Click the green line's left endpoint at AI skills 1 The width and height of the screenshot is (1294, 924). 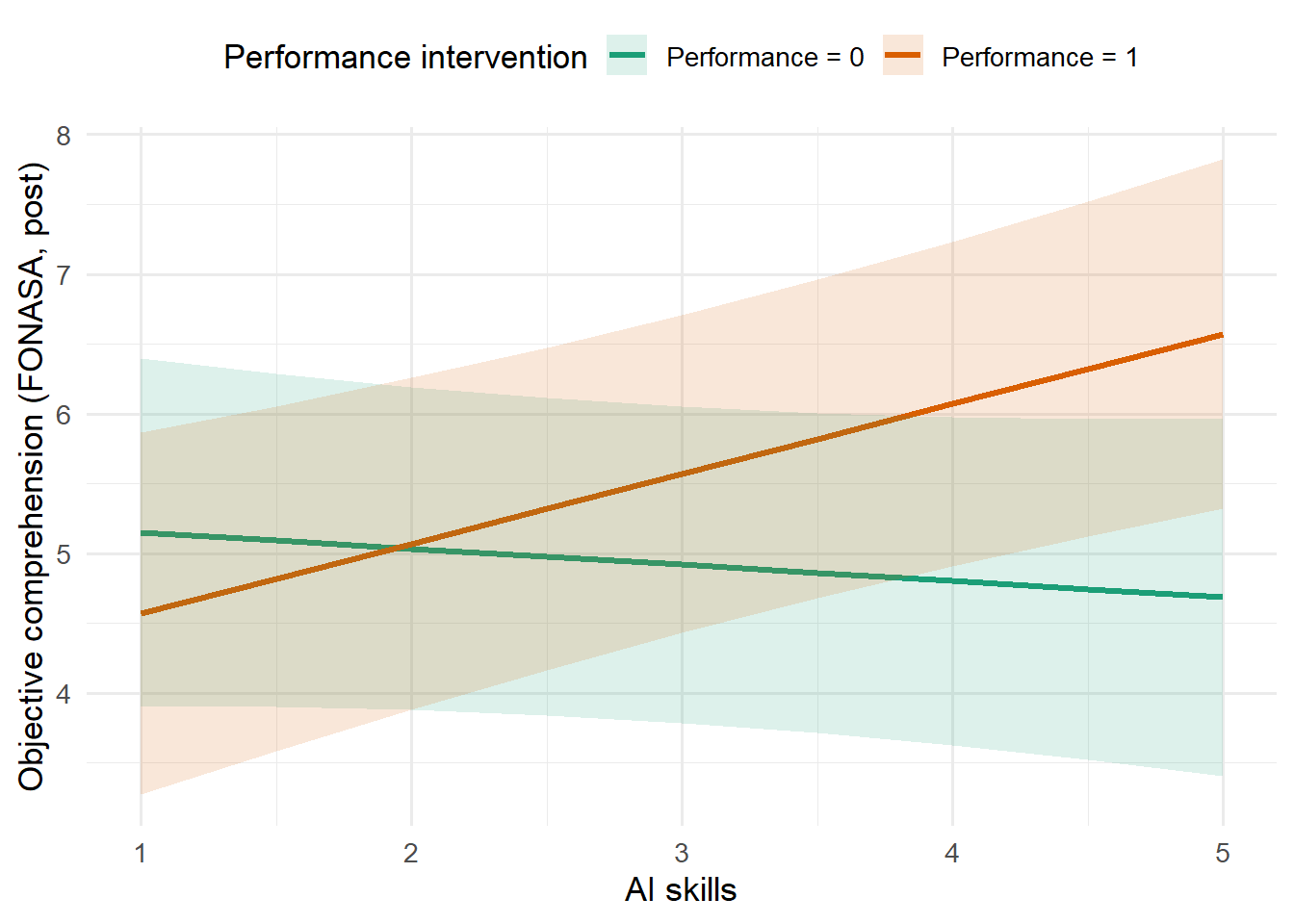[142, 533]
